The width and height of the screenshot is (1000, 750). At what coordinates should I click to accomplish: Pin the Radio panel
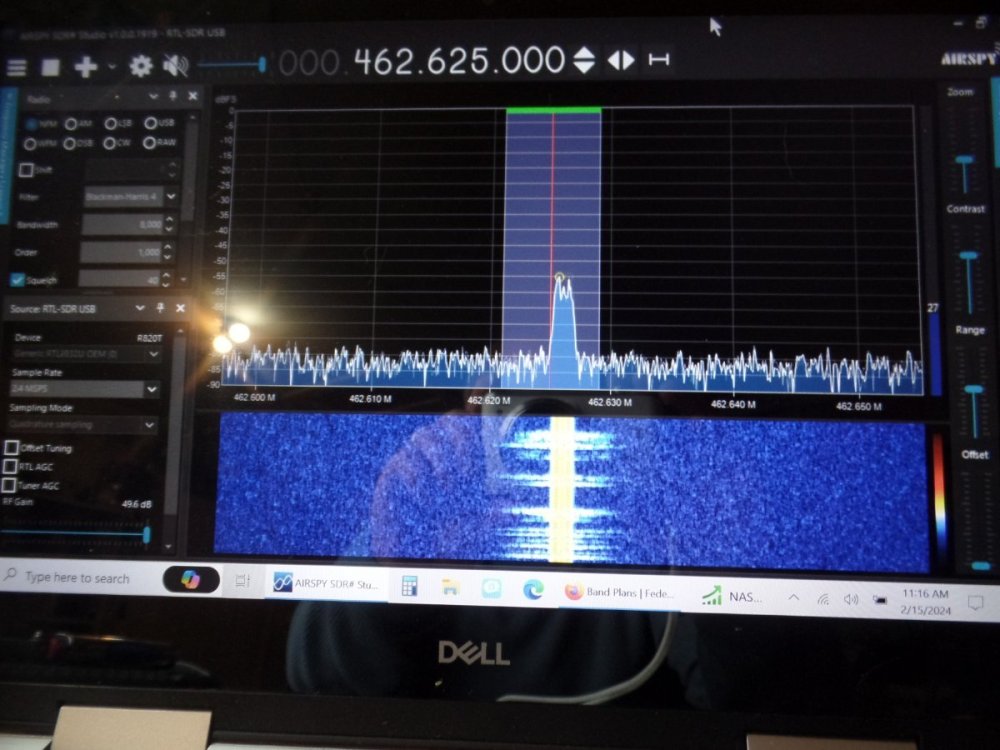pyautogui.click(x=172, y=97)
